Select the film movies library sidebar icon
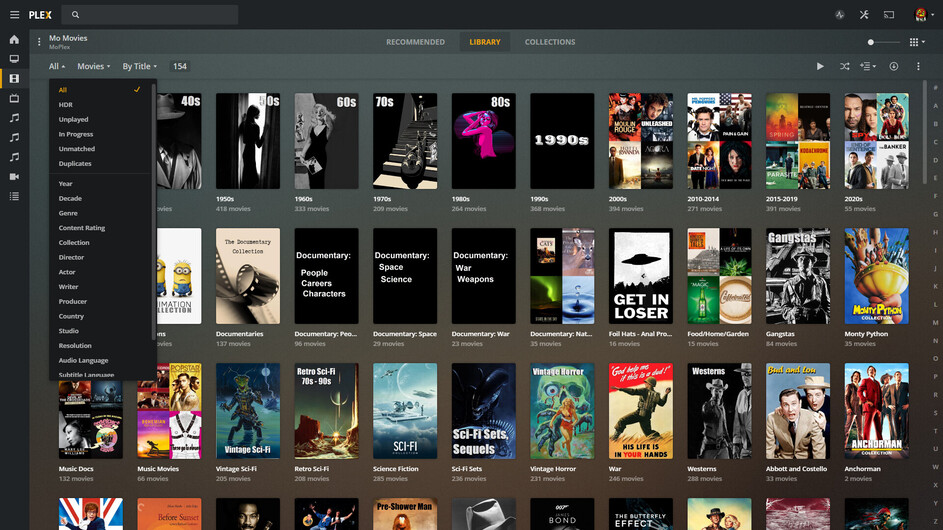The image size is (943, 530). tap(14, 79)
